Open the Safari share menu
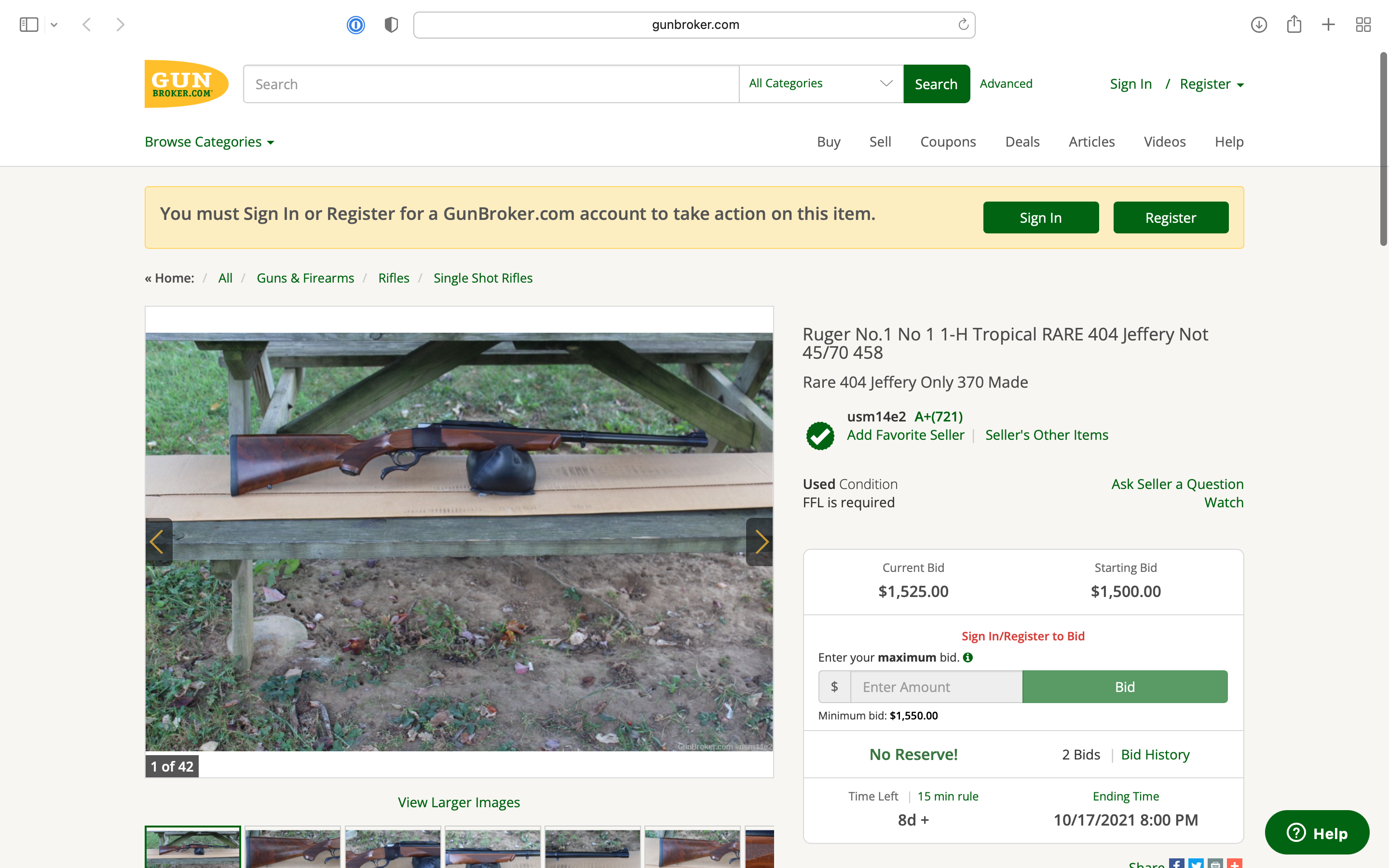 point(1294,24)
